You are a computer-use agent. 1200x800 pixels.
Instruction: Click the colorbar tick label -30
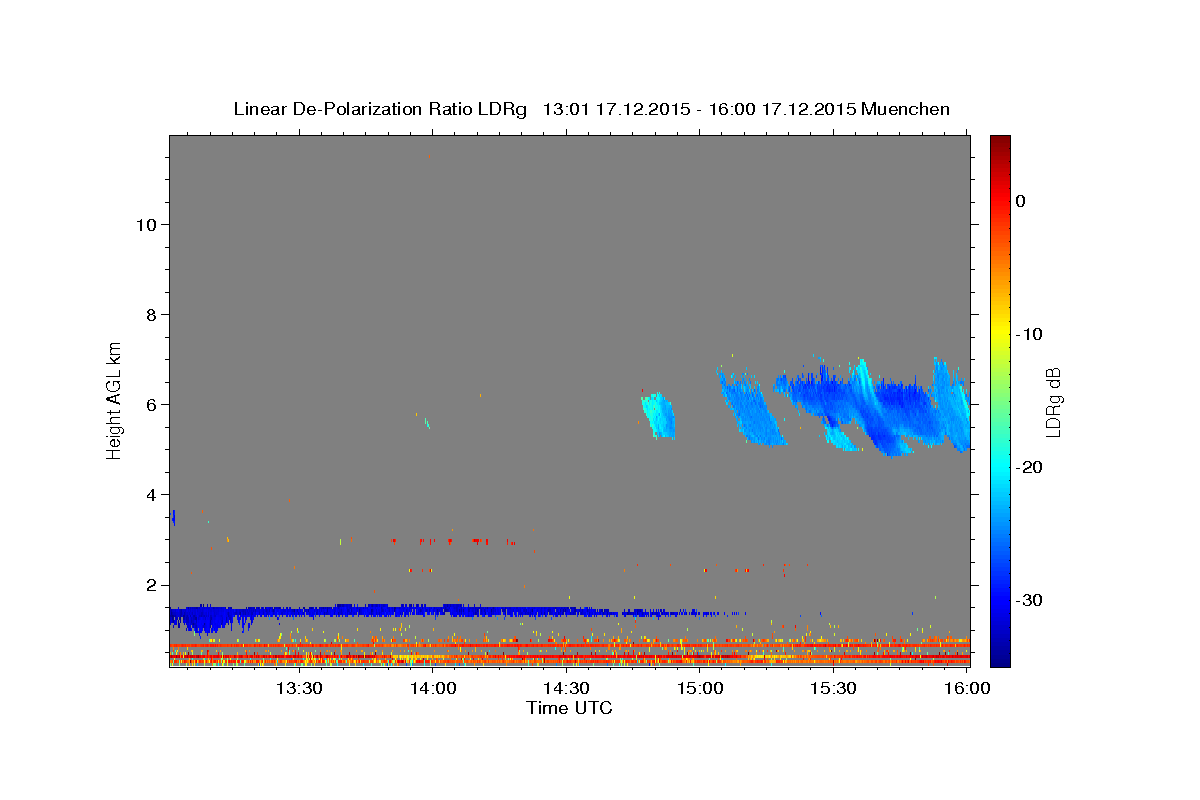(x=1031, y=600)
